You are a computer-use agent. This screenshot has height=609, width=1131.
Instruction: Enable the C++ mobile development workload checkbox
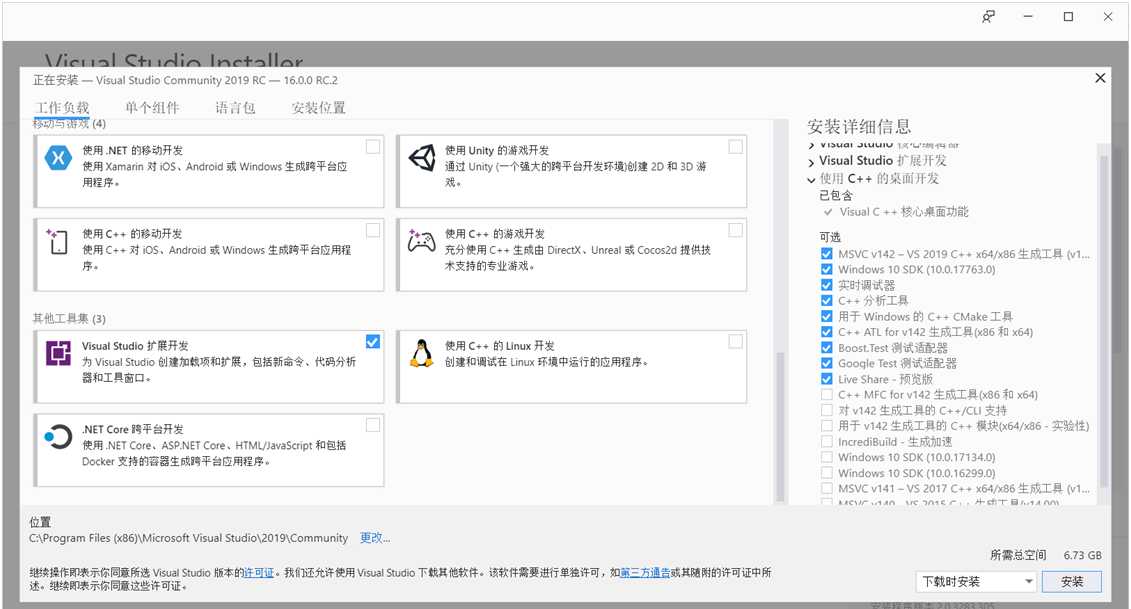click(373, 230)
